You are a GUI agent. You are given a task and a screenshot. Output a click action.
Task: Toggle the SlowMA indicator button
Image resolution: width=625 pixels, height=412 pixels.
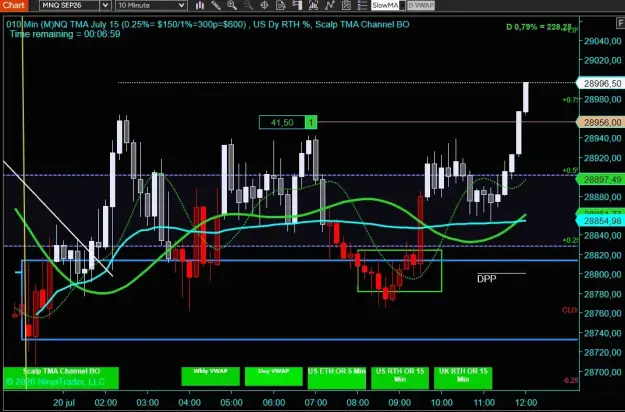pyautogui.click(x=385, y=6)
